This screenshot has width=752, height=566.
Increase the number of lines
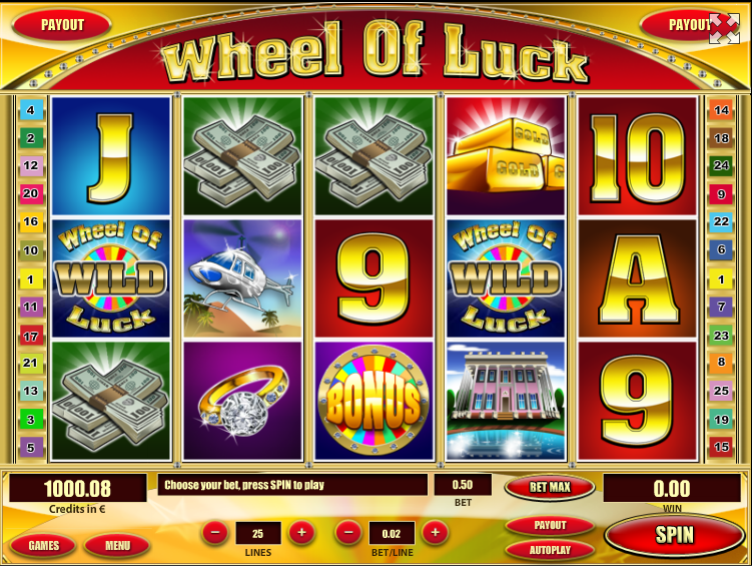[x=302, y=532]
